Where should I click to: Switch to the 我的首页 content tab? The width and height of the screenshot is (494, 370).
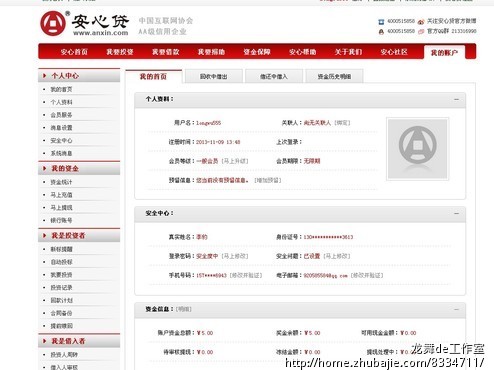153,77
